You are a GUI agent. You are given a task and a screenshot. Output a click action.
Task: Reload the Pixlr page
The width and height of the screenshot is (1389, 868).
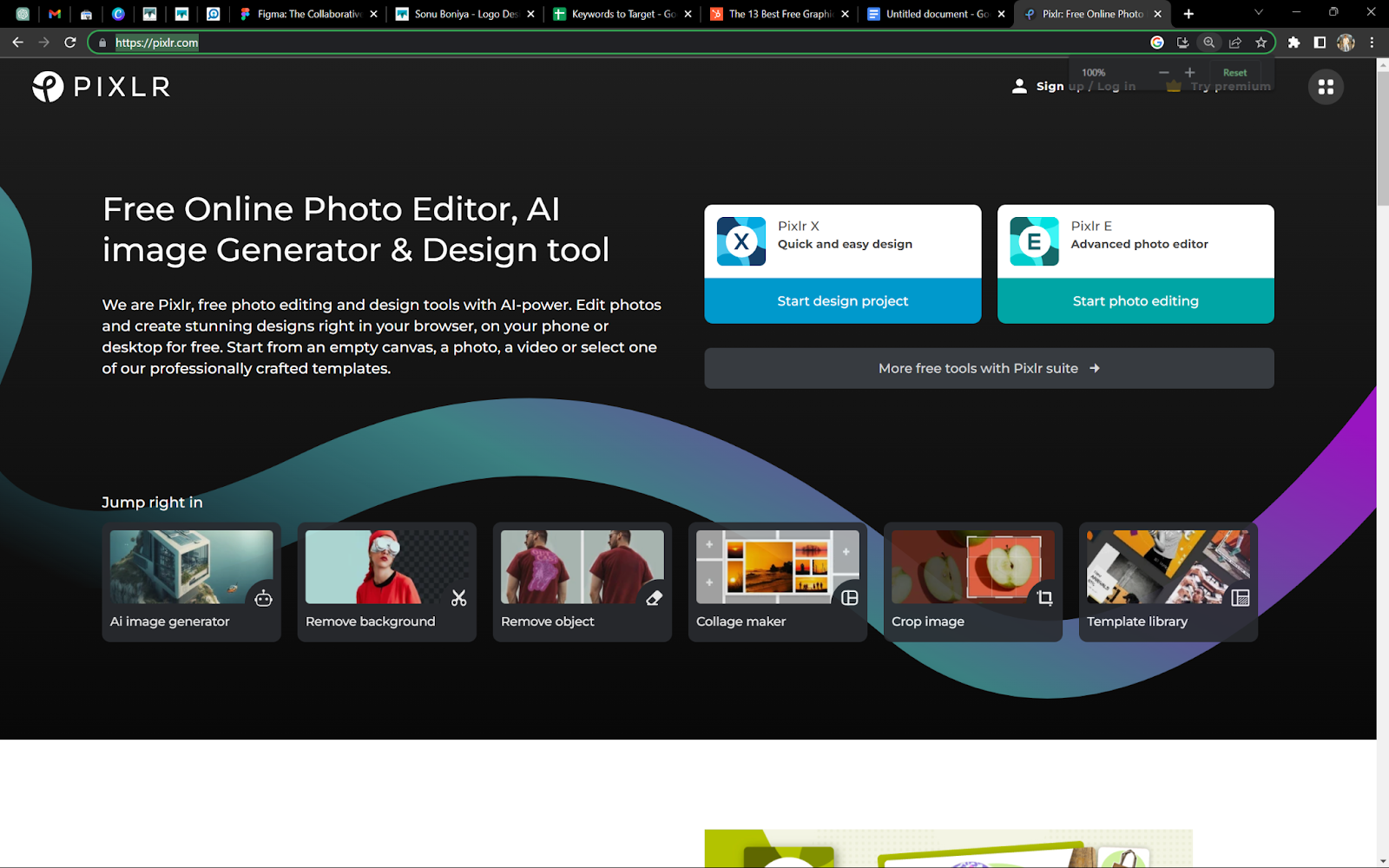coord(70,42)
